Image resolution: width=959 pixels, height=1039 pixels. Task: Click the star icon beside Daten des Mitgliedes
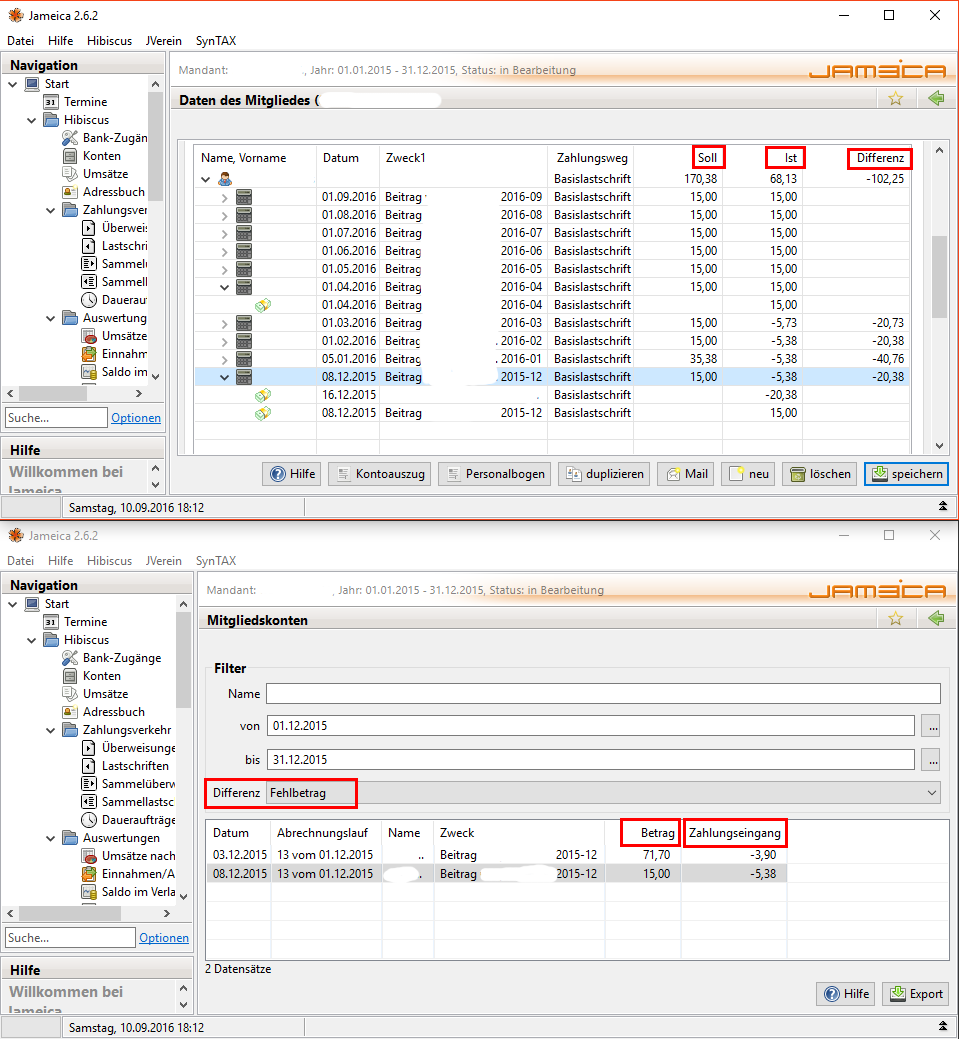(895, 99)
